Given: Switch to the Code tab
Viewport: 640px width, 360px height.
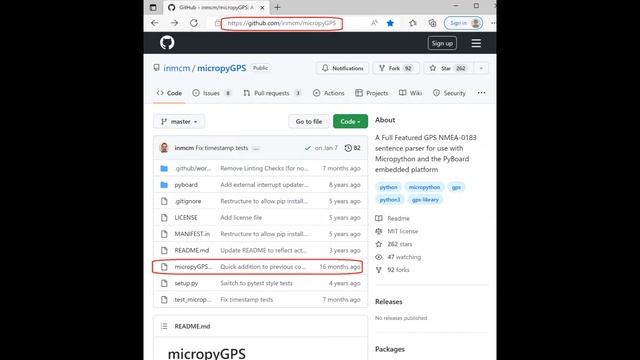Looking at the screenshot, I should pyautogui.click(x=169, y=93).
